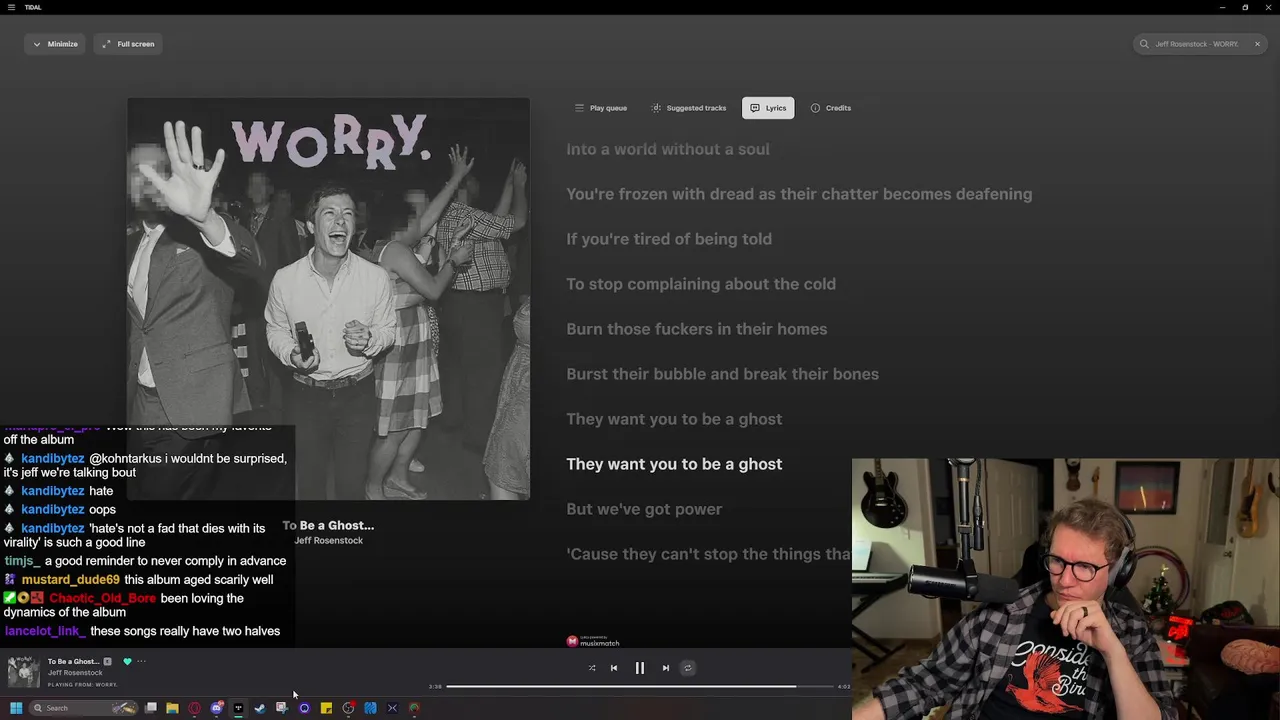The height and width of the screenshot is (720, 1280).
Task: Open the Credits tab
Action: (x=831, y=108)
